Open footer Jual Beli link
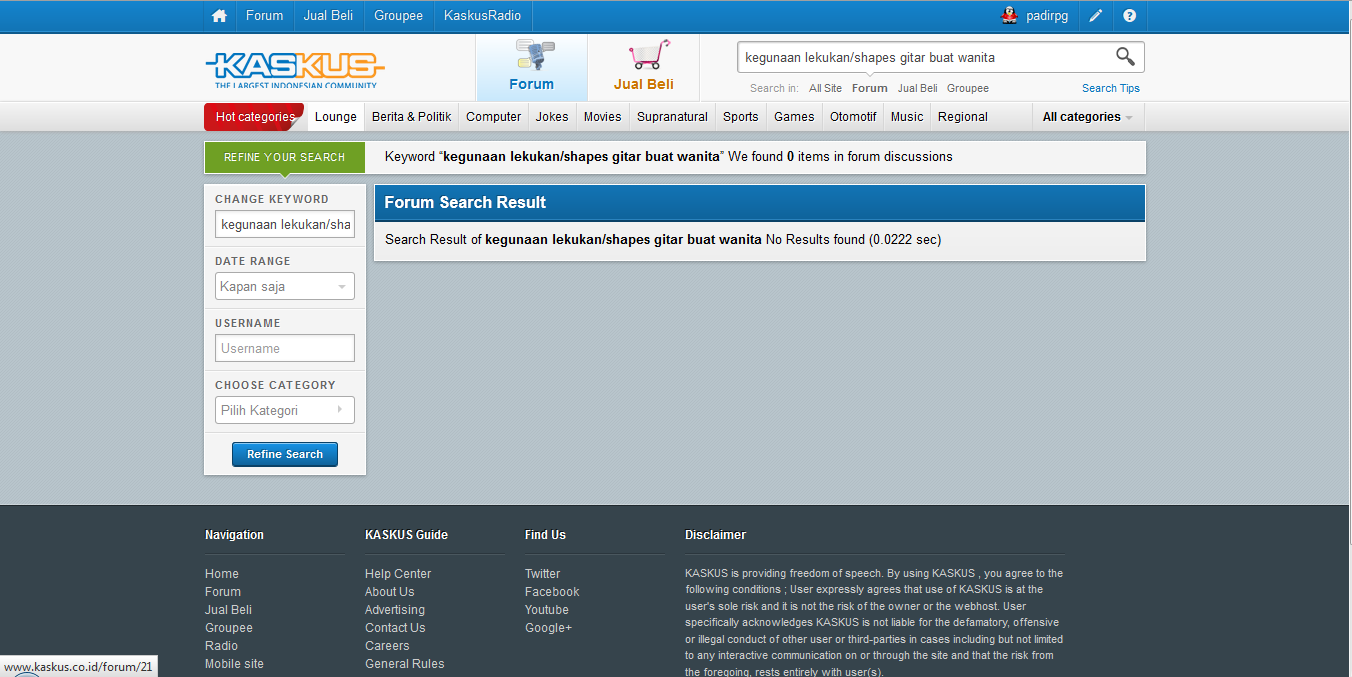 pyautogui.click(x=228, y=610)
